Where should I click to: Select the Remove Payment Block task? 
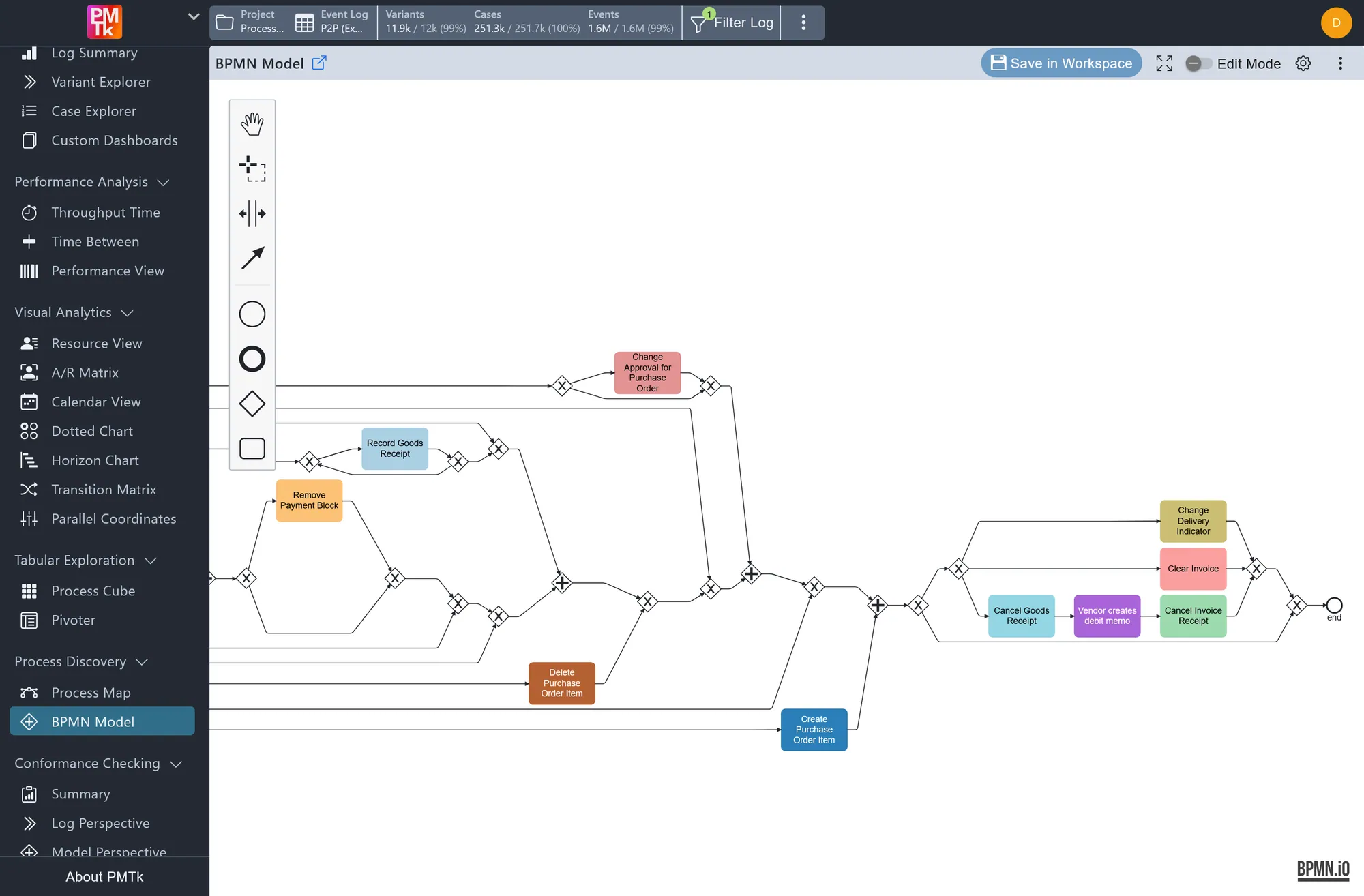pyautogui.click(x=309, y=501)
